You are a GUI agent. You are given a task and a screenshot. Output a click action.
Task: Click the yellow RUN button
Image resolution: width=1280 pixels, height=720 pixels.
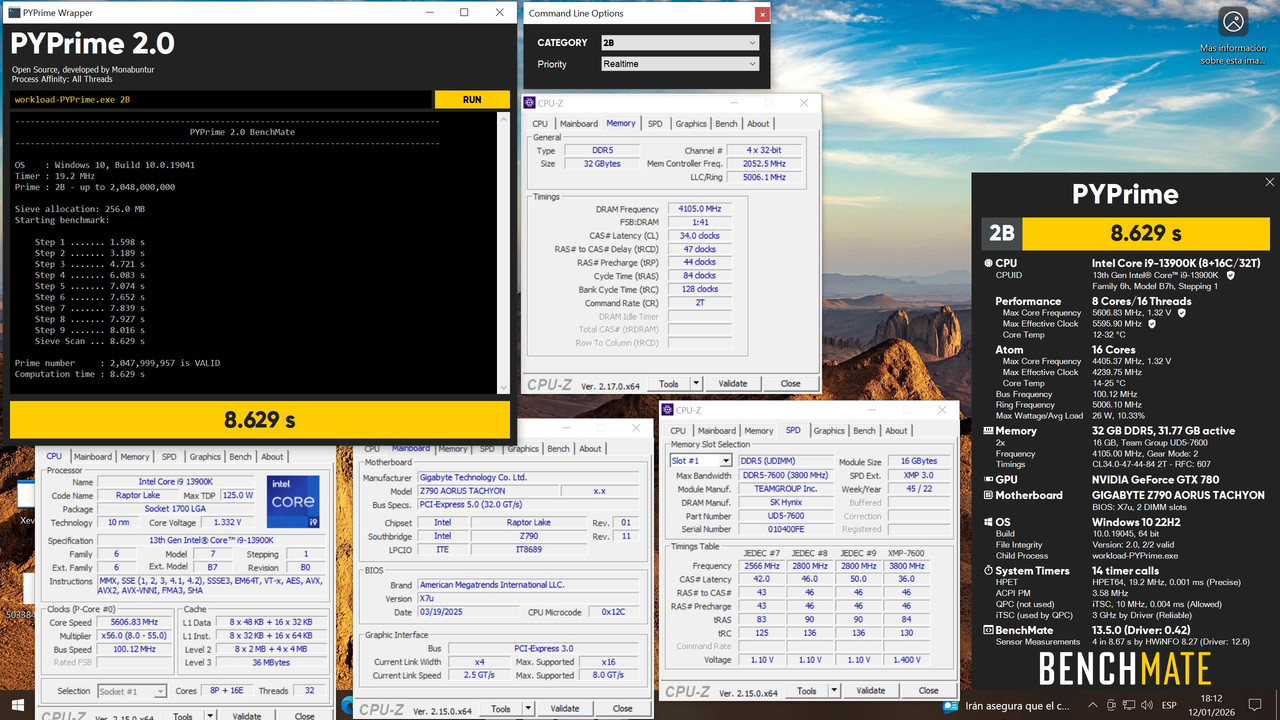[x=472, y=100]
